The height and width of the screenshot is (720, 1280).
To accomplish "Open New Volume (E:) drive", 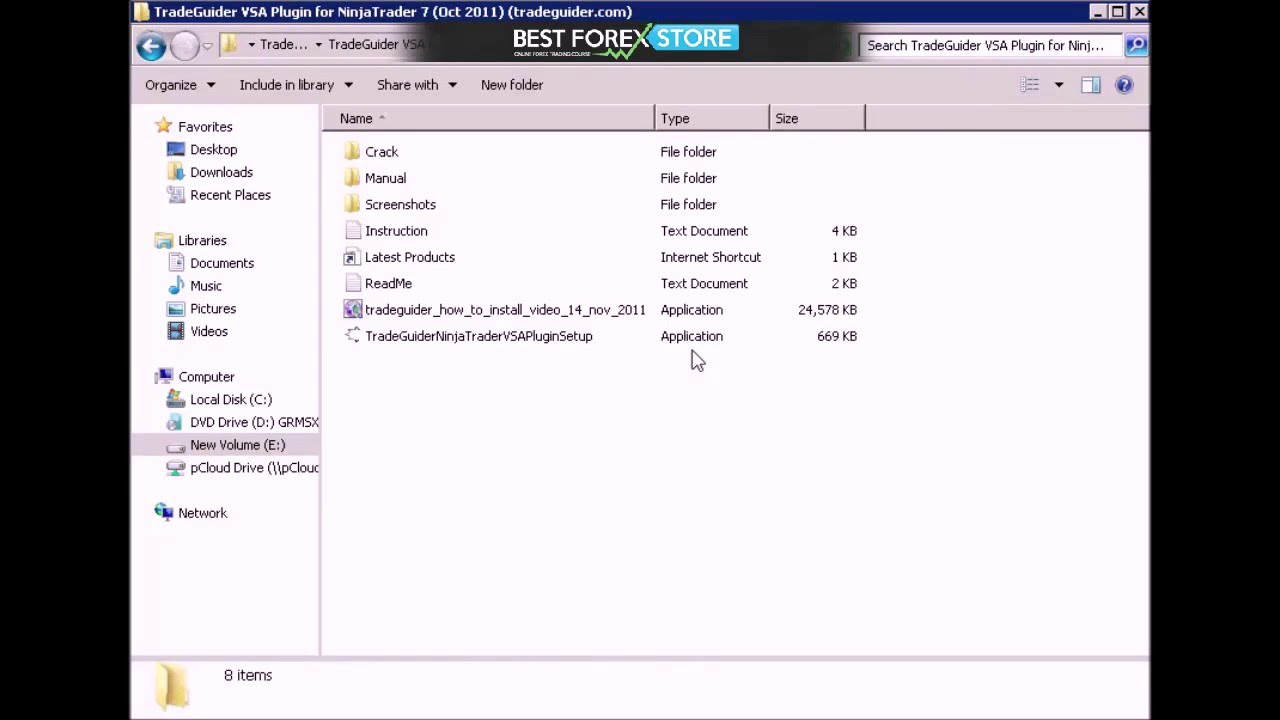I will tap(237, 445).
